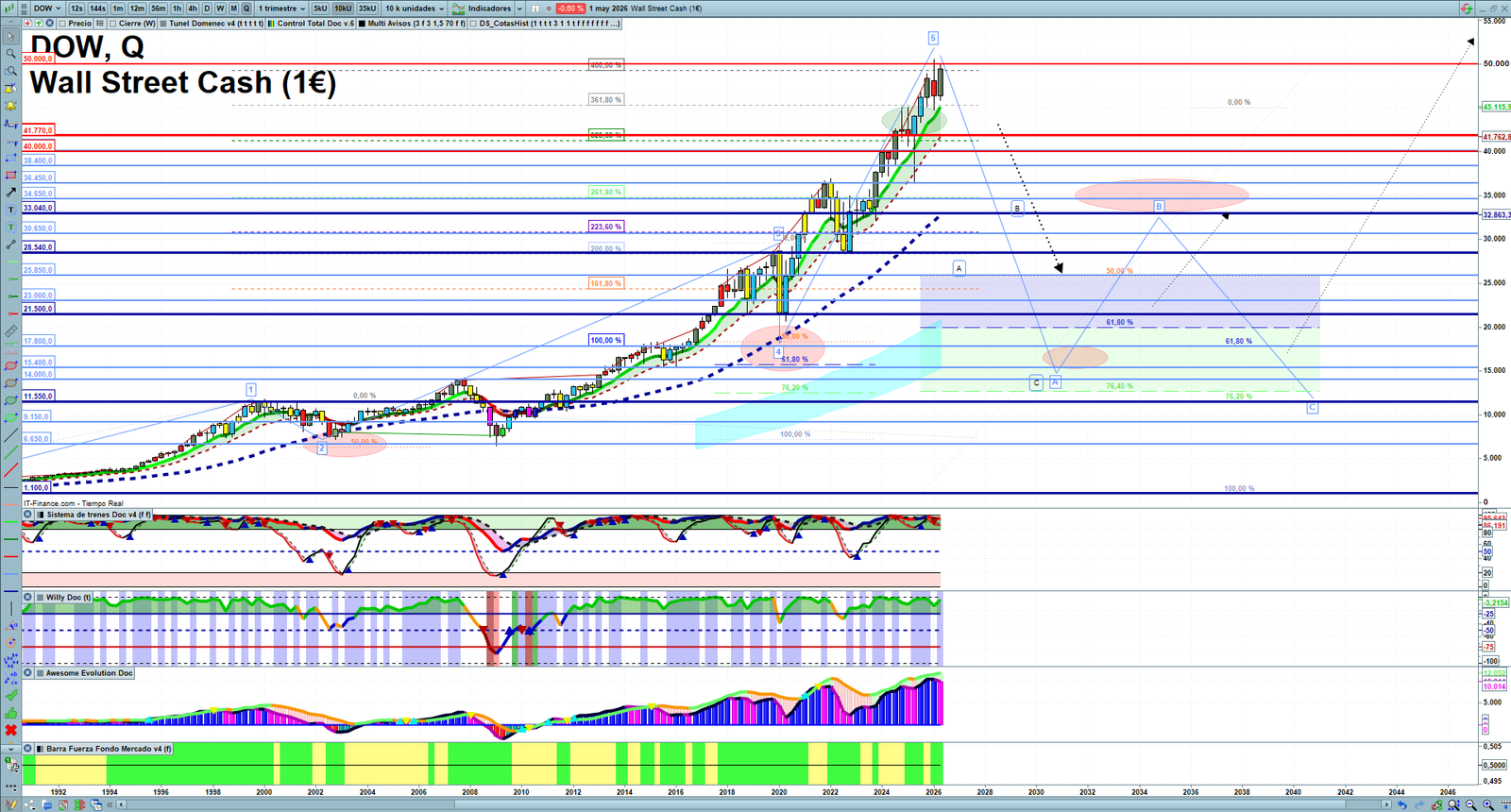Click the 56m timeframe button
1511x812 pixels.
click(x=158, y=8)
